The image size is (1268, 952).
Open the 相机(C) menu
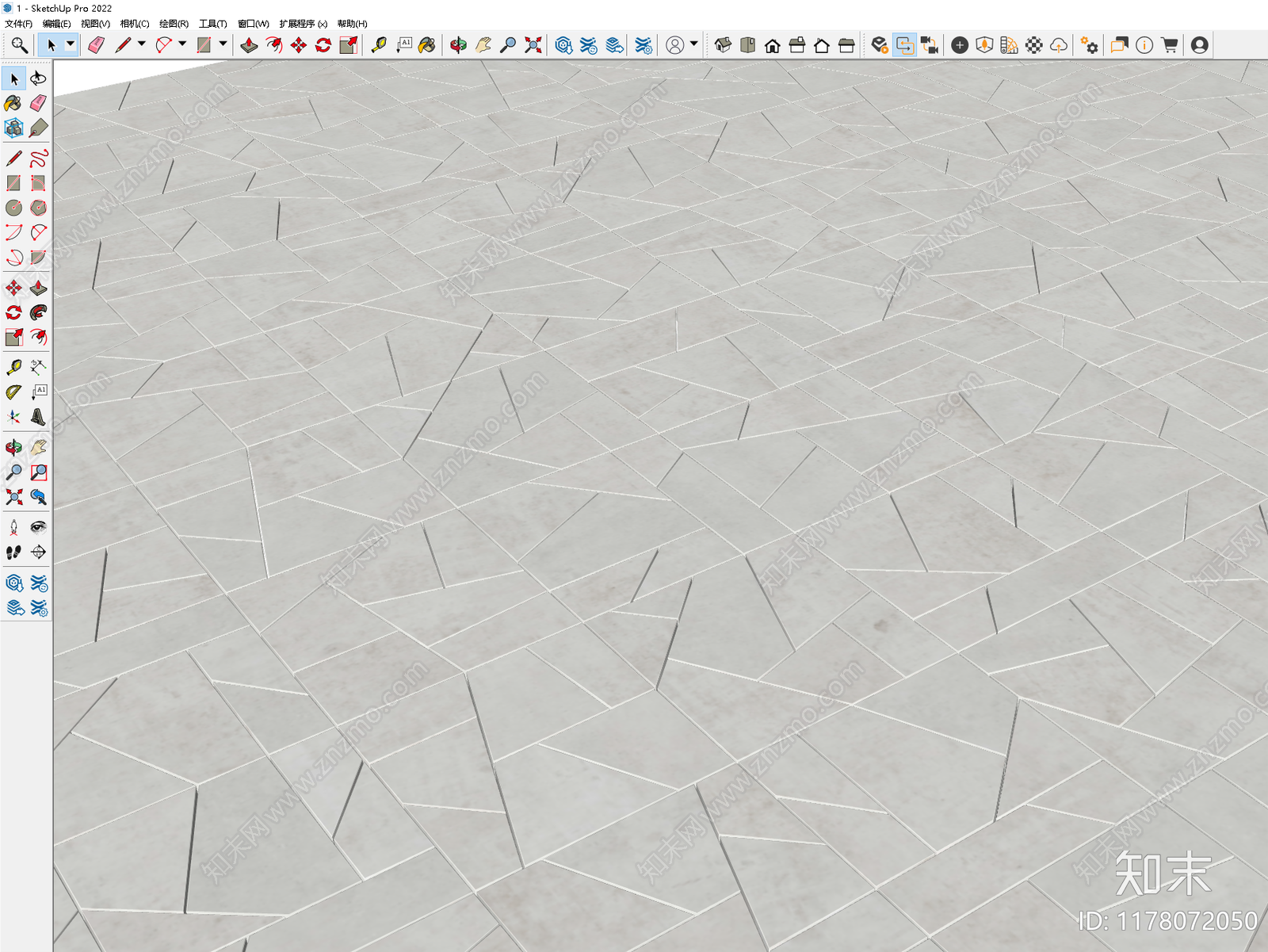tap(135, 24)
